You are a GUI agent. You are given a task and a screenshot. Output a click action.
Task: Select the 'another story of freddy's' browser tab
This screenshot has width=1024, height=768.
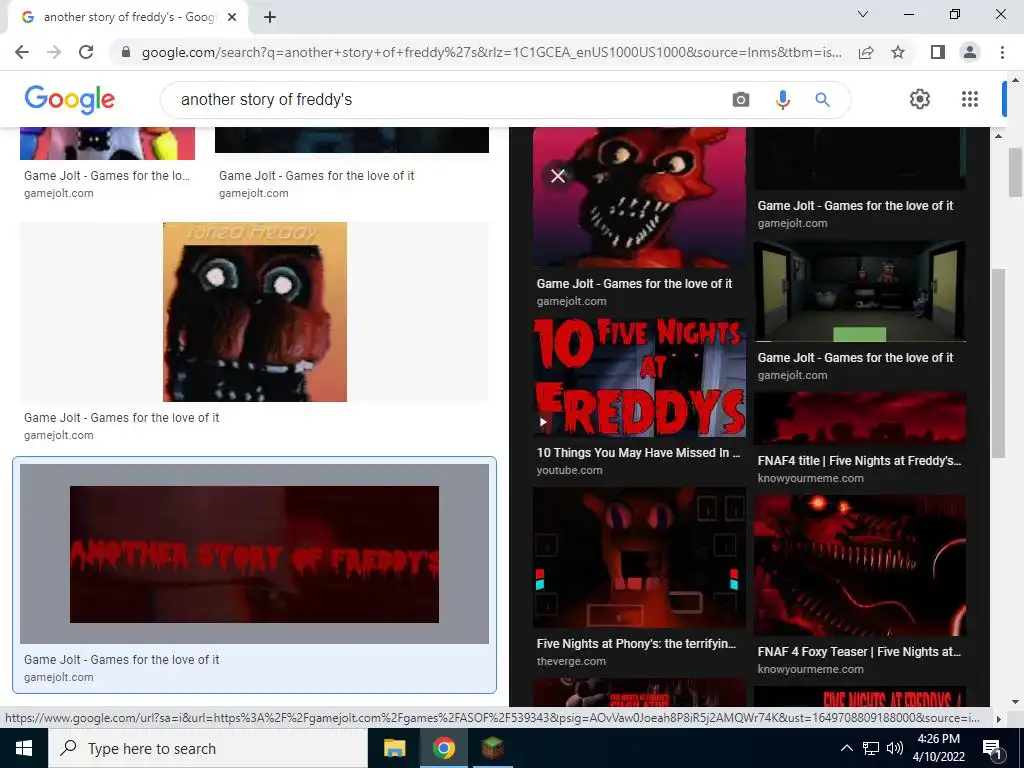pos(127,18)
